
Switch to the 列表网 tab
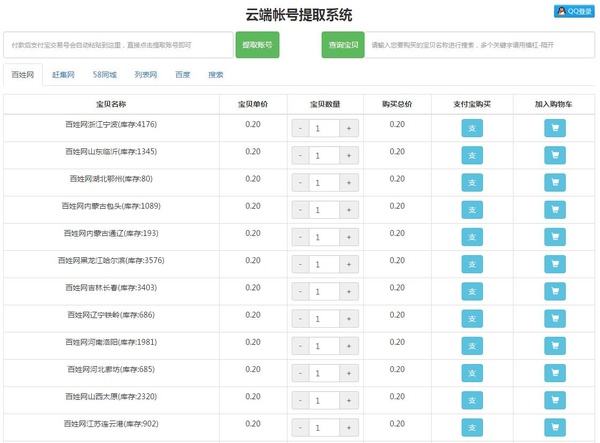(146, 75)
